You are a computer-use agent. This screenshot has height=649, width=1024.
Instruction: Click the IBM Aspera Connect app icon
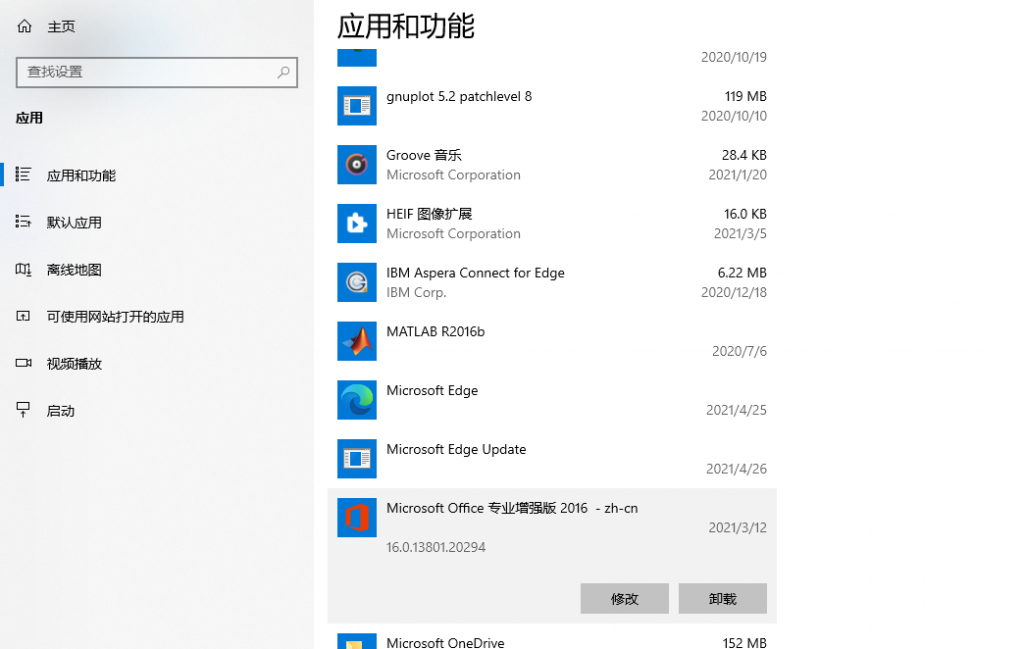[357, 282]
